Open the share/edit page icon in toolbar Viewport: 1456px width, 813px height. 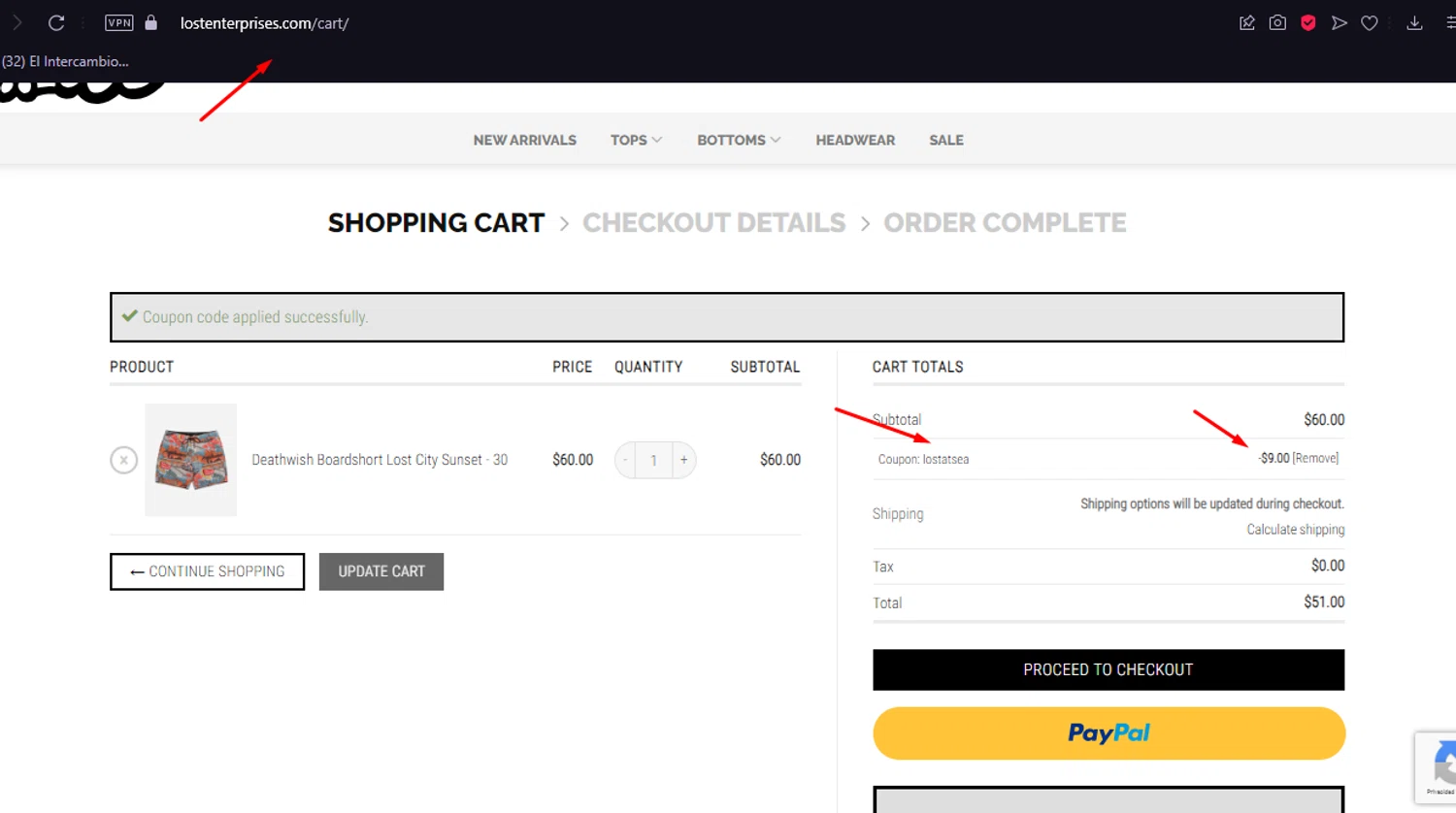pos(1247,22)
